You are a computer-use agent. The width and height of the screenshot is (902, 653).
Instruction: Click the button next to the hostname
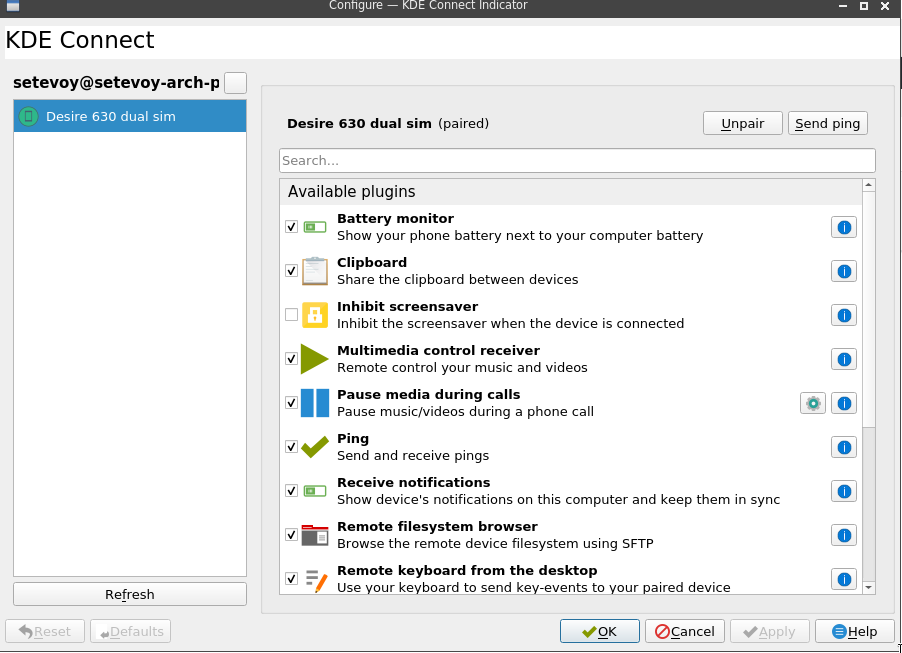235,83
